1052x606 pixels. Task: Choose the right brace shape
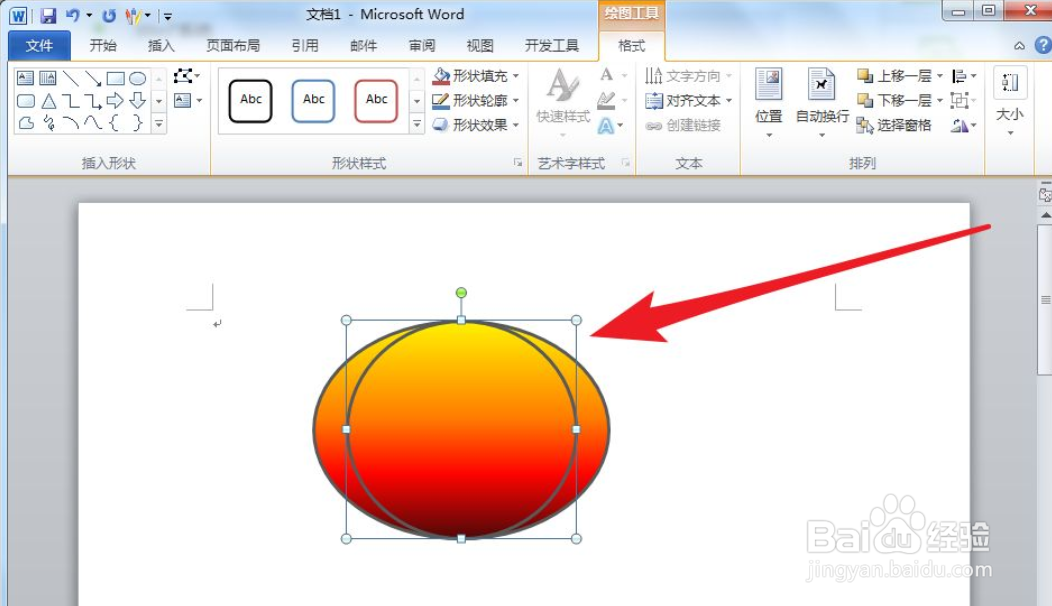pos(138,123)
